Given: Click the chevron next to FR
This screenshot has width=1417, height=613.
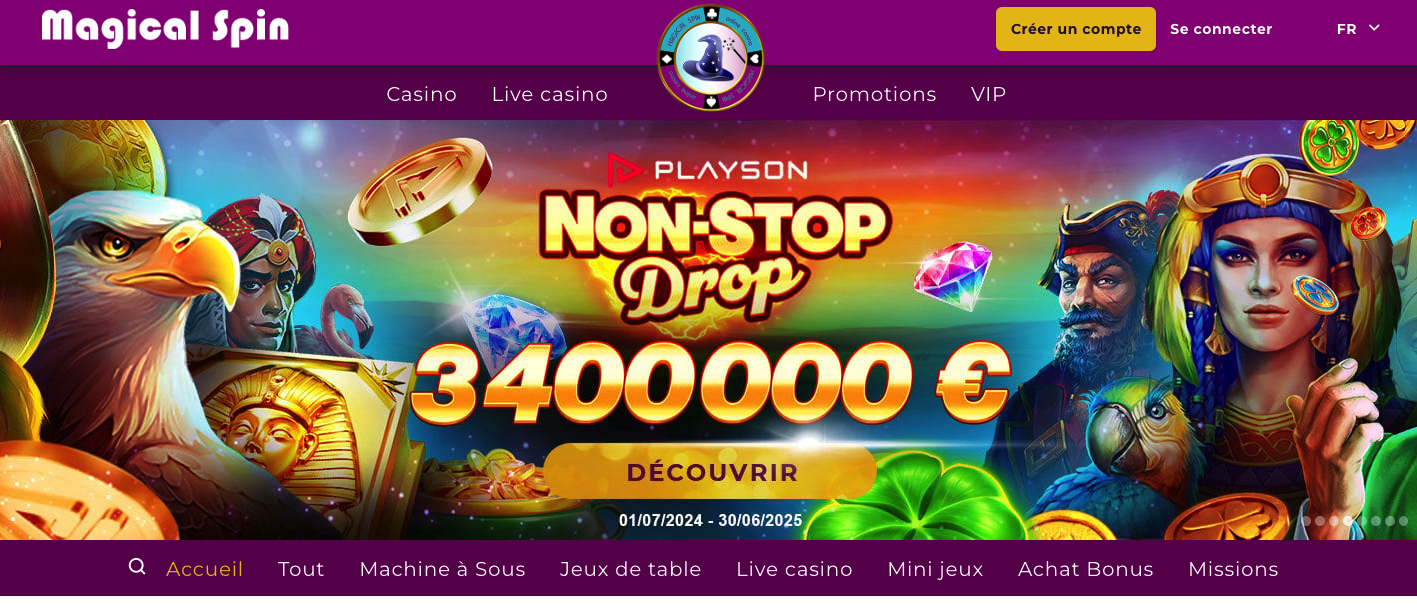Looking at the screenshot, I should 1374,28.
